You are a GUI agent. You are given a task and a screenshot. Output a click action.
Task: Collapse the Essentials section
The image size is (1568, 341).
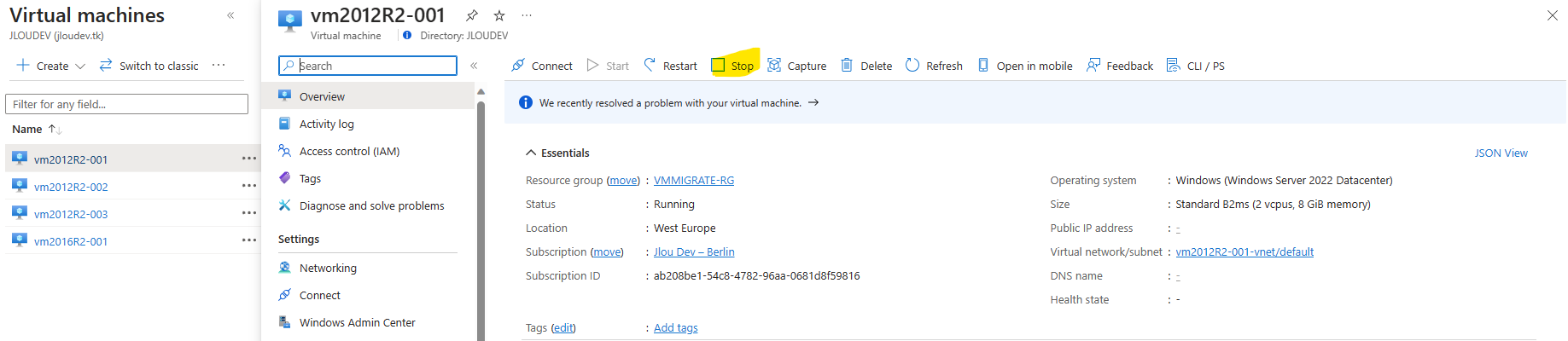pyautogui.click(x=557, y=153)
